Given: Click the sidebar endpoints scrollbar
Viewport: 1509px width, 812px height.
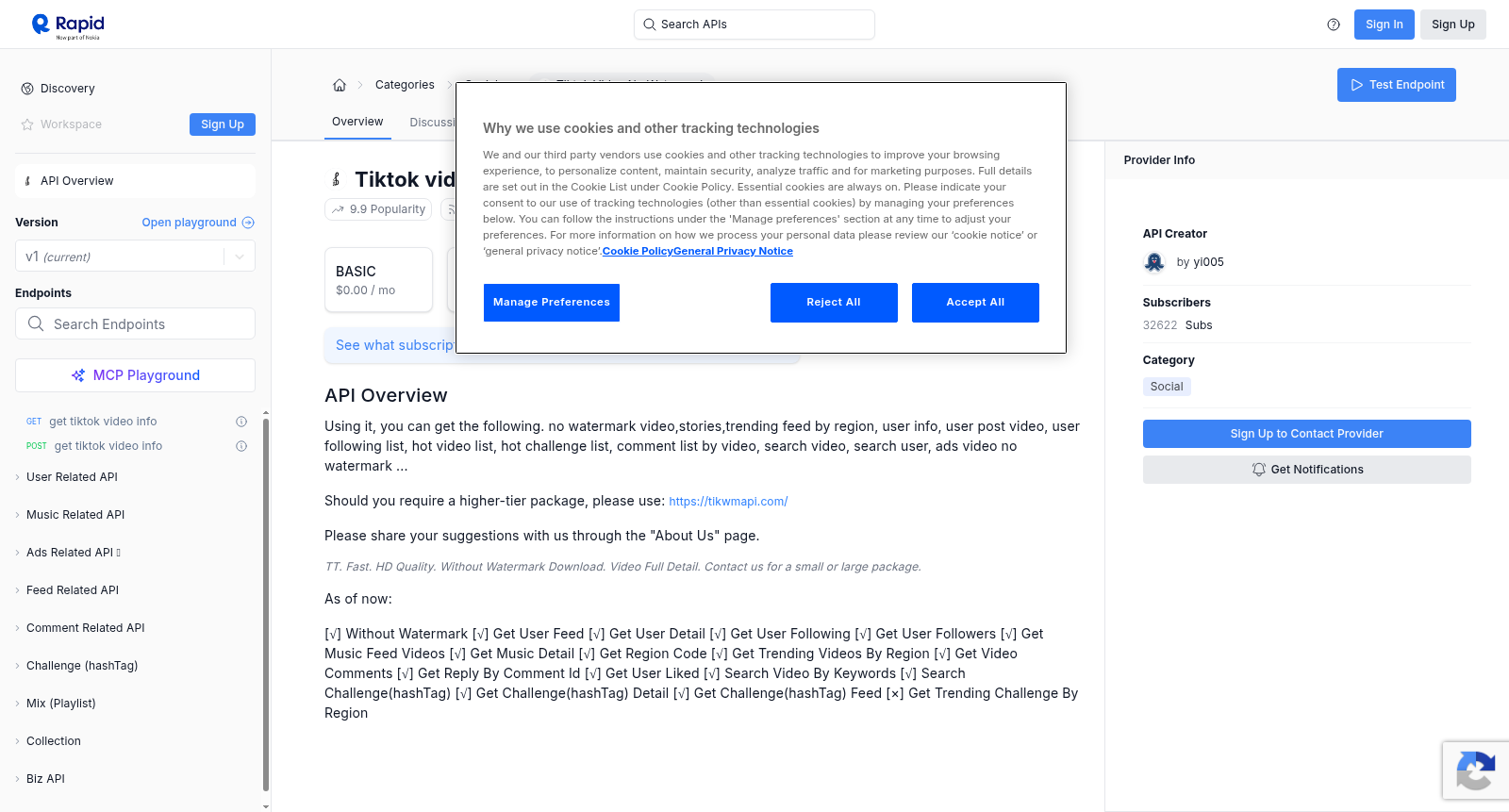Looking at the screenshot, I should (x=266, y=604).
